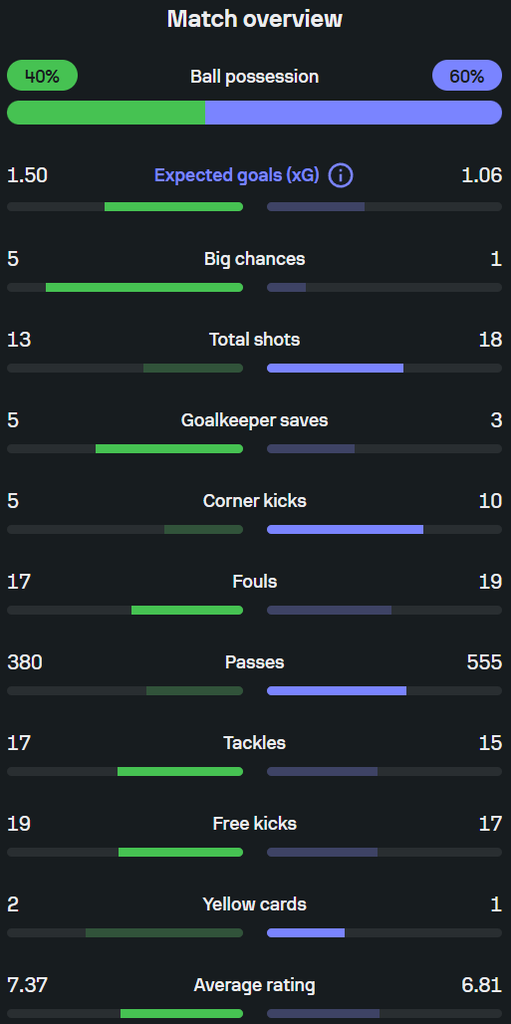
Task: Click the purple 60% possession badge
Action: [x=467, y=76]
